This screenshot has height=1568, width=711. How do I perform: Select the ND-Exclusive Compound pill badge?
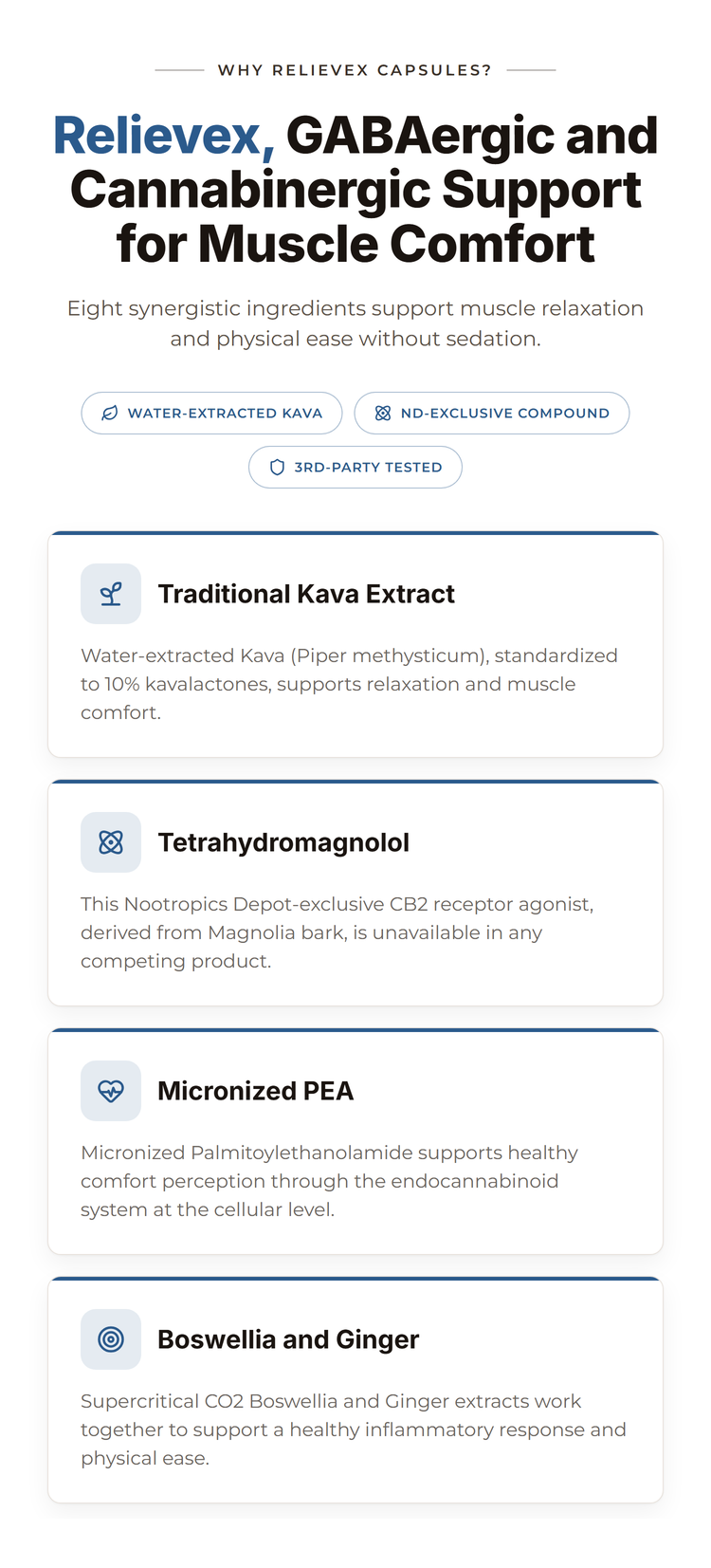492,414
